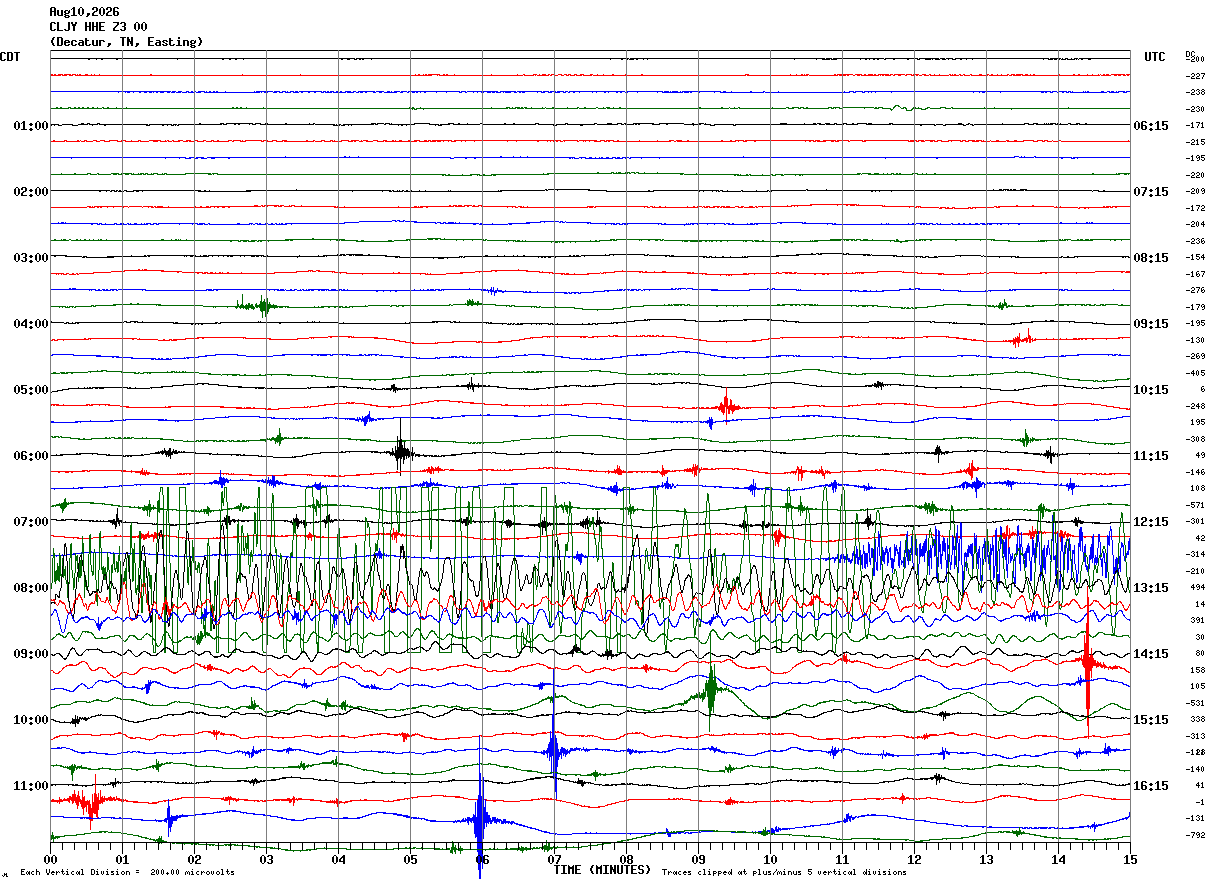Click minute tick 15 on time axis
The height and width of the screenshot is (886, 1210).
1130,859
